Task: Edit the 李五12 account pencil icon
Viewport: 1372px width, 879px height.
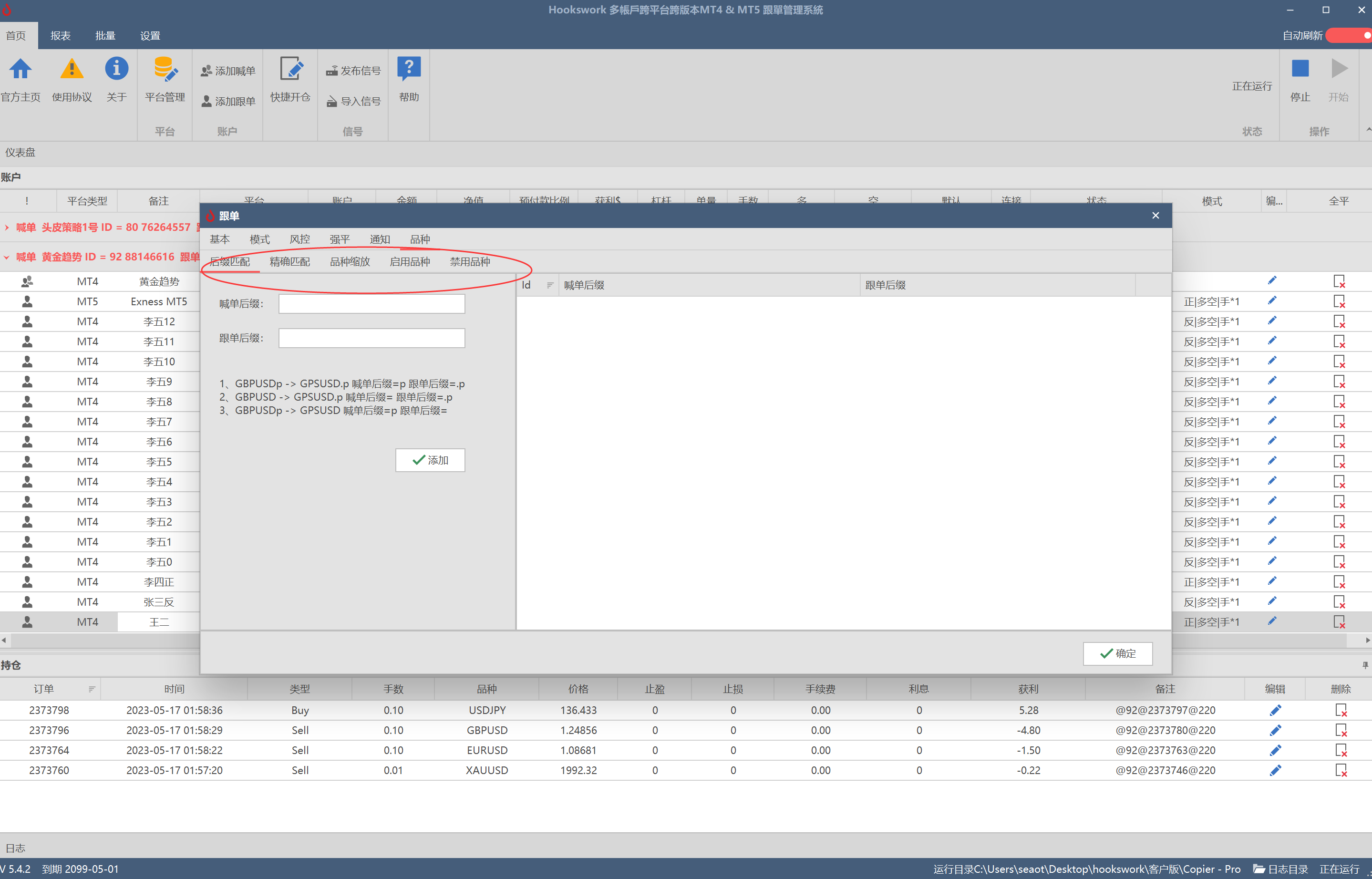Action: (1271, 321)
